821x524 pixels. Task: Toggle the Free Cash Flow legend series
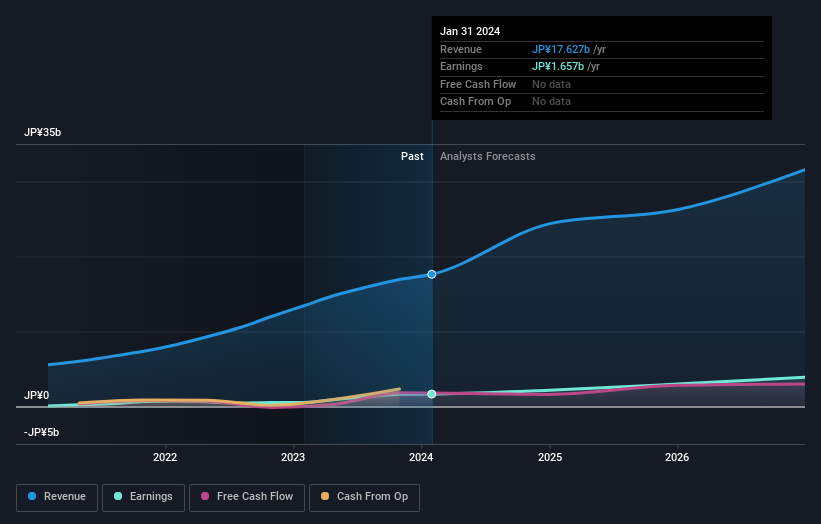247,497
